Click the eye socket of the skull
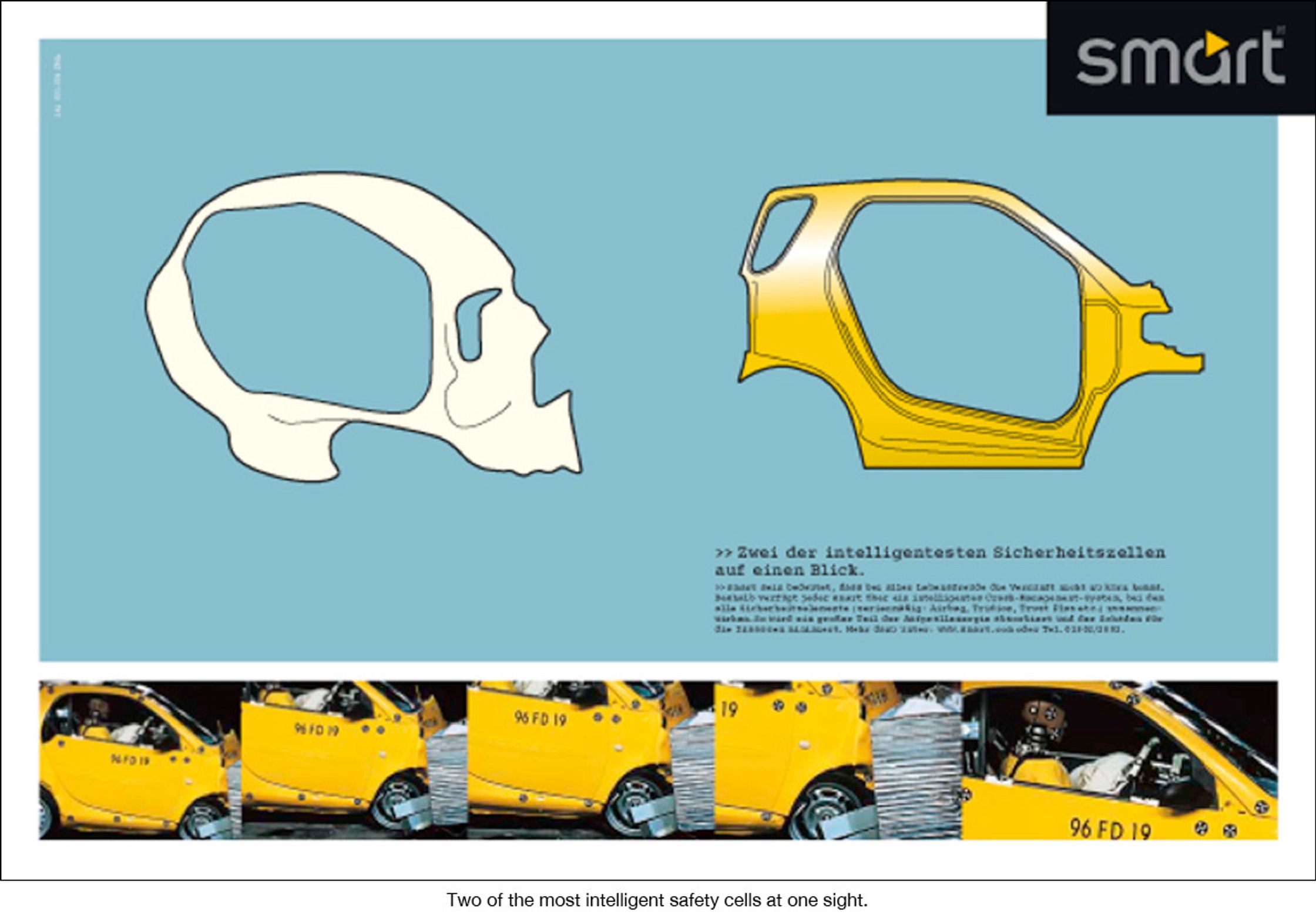 pyautogui.click(x=478, y=324)
